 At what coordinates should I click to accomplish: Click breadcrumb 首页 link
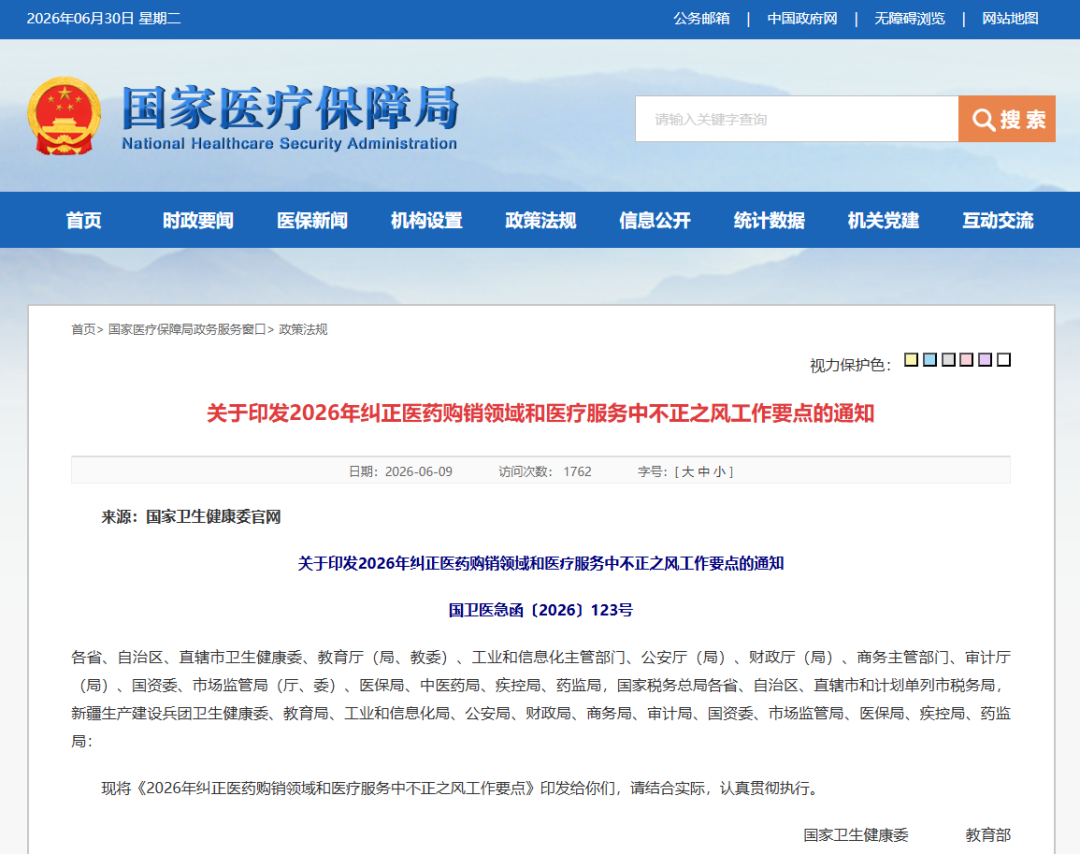83,329
